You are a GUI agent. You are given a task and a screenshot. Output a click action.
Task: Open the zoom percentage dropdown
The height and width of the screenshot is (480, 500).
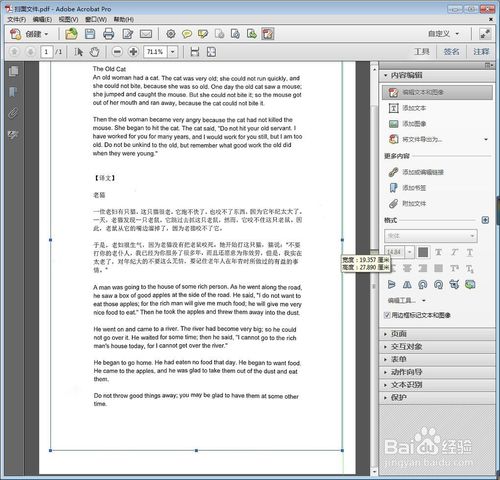pos(173,52)
